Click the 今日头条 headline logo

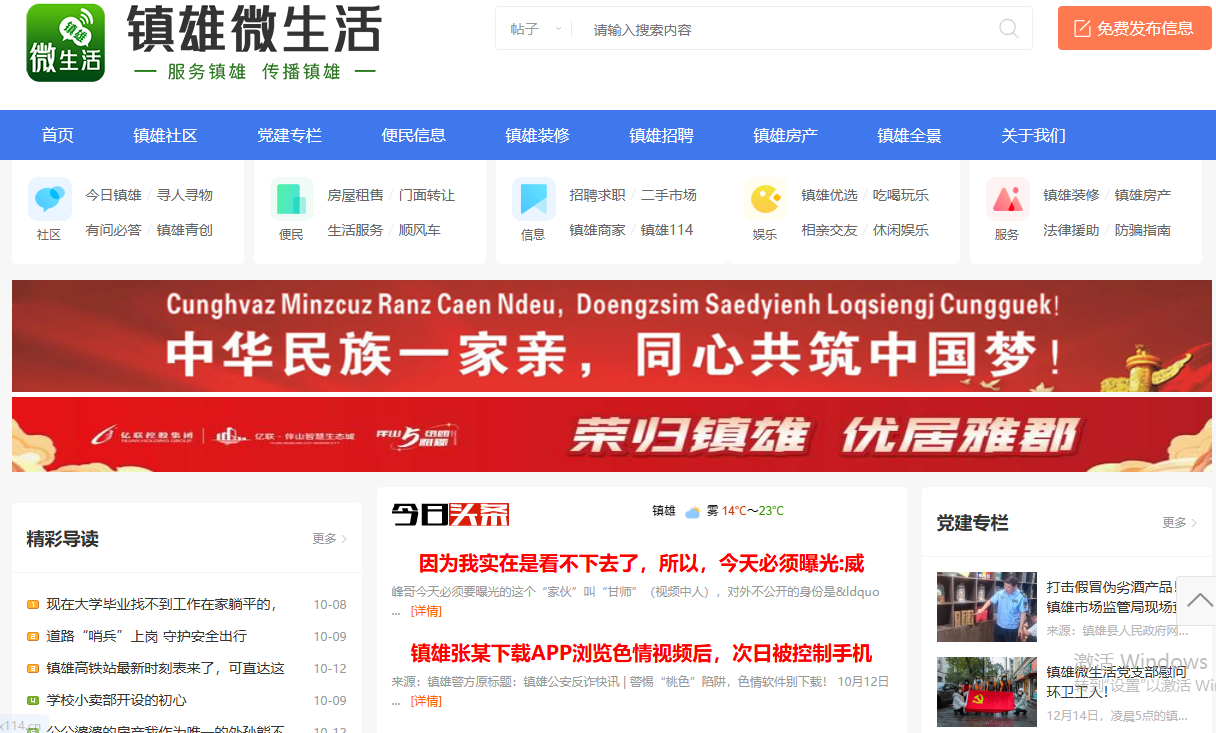(x=450, y=514)
